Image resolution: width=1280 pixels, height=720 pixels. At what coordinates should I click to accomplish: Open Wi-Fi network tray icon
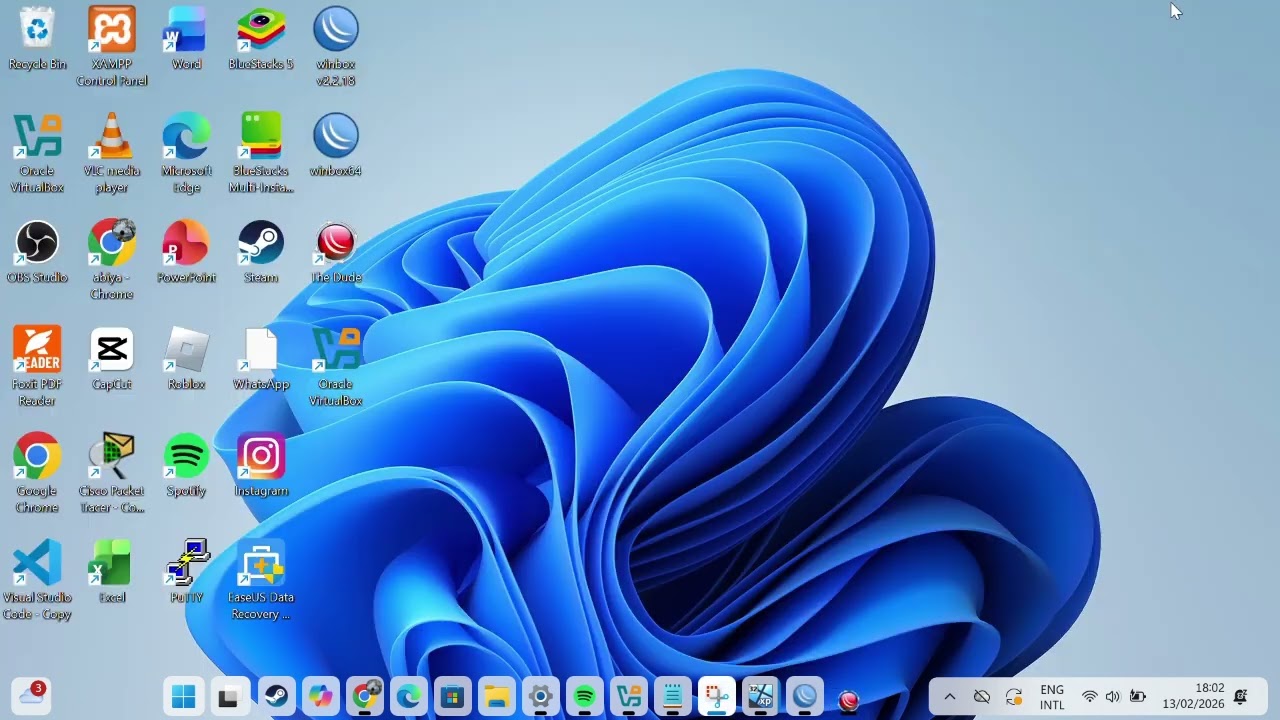tap(1090, 697)
